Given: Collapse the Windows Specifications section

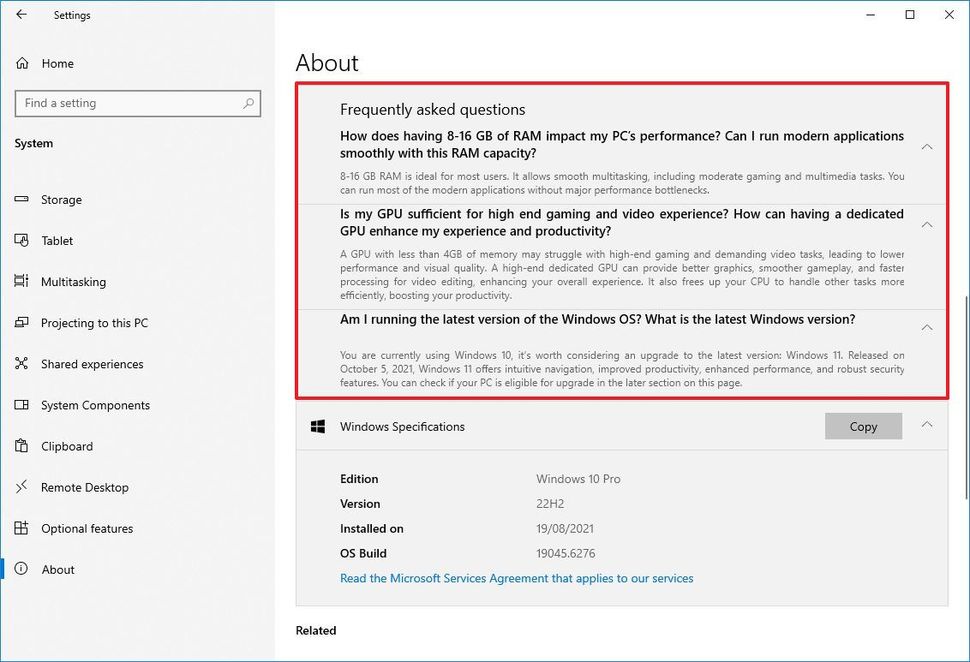Looking at the screenshot, I should [926, 426].
